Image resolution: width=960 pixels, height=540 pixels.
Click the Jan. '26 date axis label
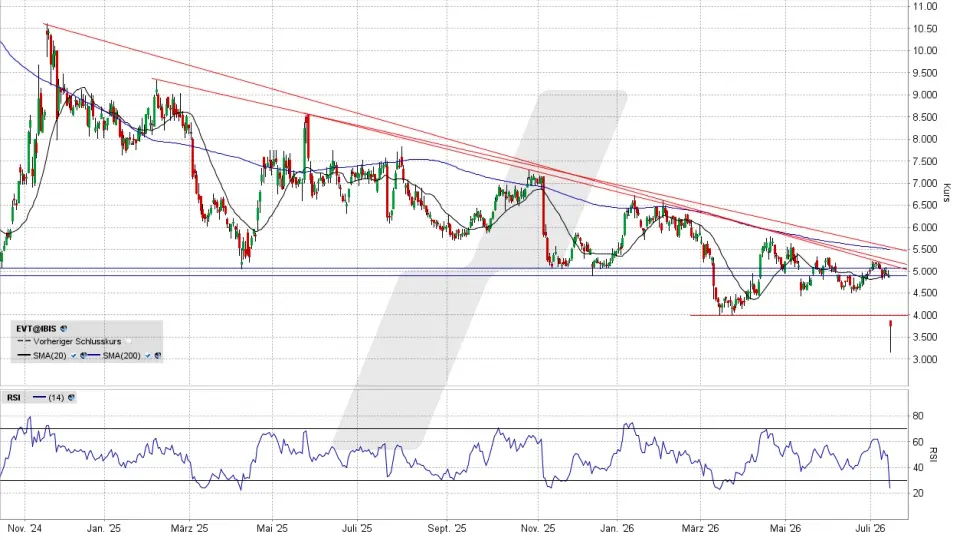coord(617,528)
